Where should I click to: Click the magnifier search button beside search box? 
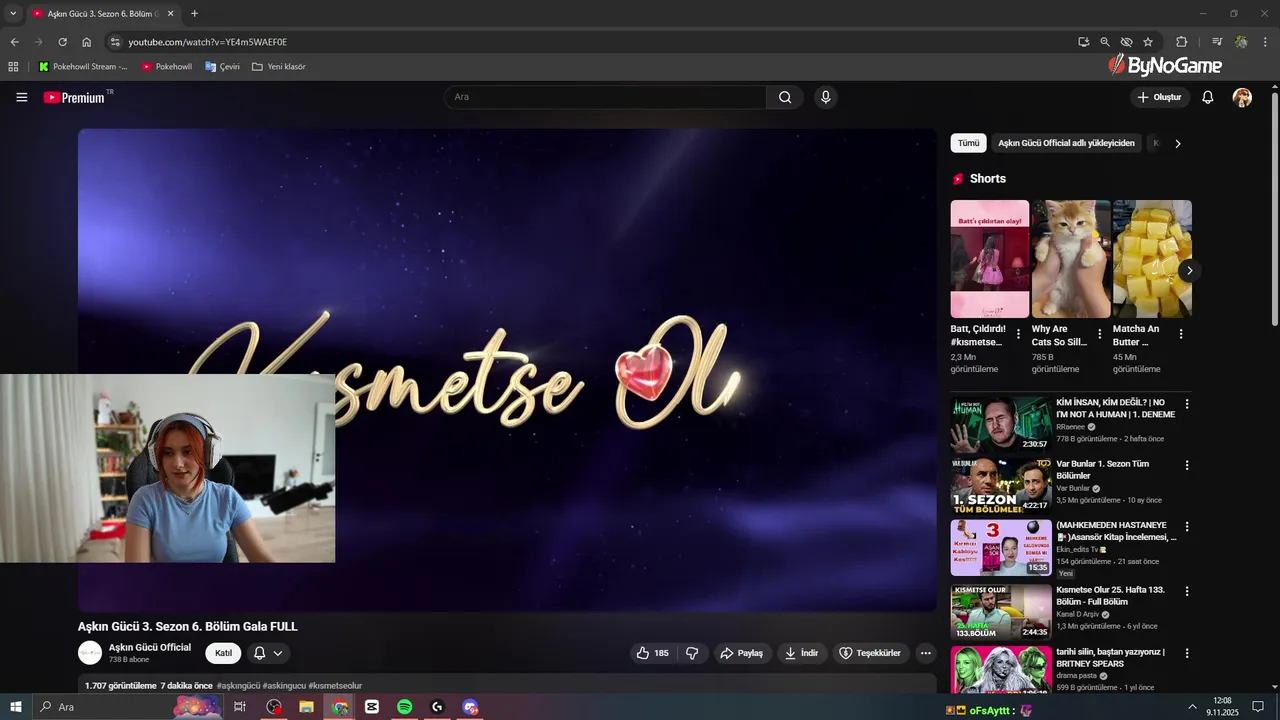(785, 97)
